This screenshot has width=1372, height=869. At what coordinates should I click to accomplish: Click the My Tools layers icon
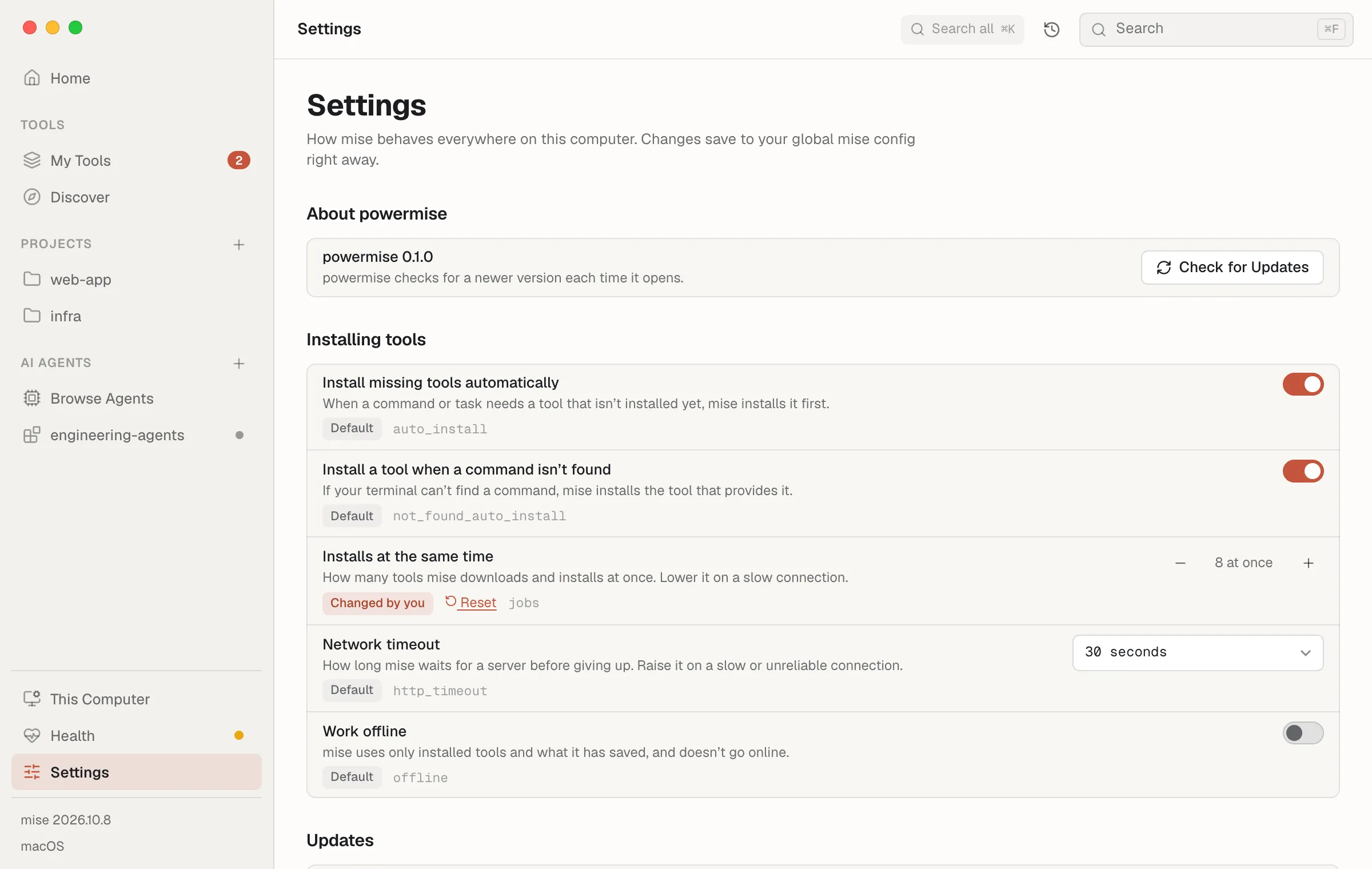point(32,160)
